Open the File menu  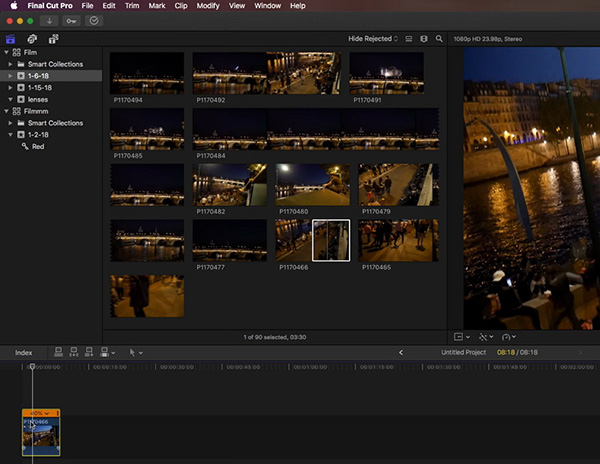click(x=87, y=6)
